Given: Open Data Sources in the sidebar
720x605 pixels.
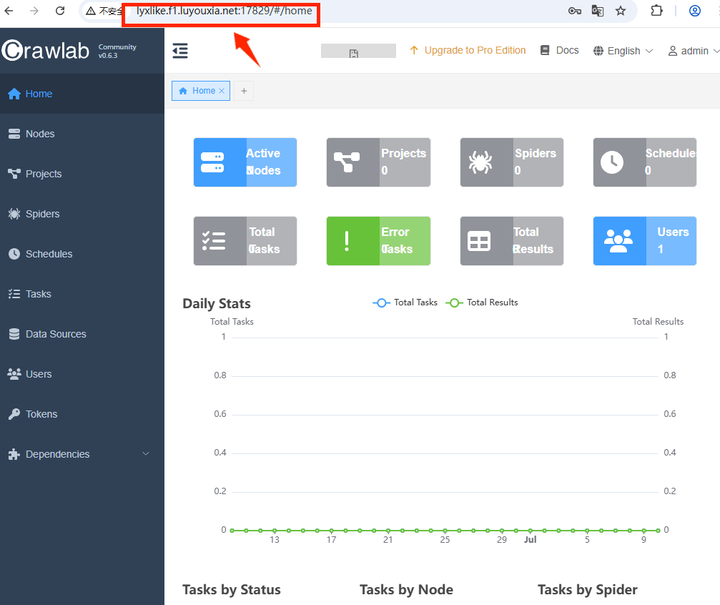Looking at the screenshot, I should click(x=82, y=334).
